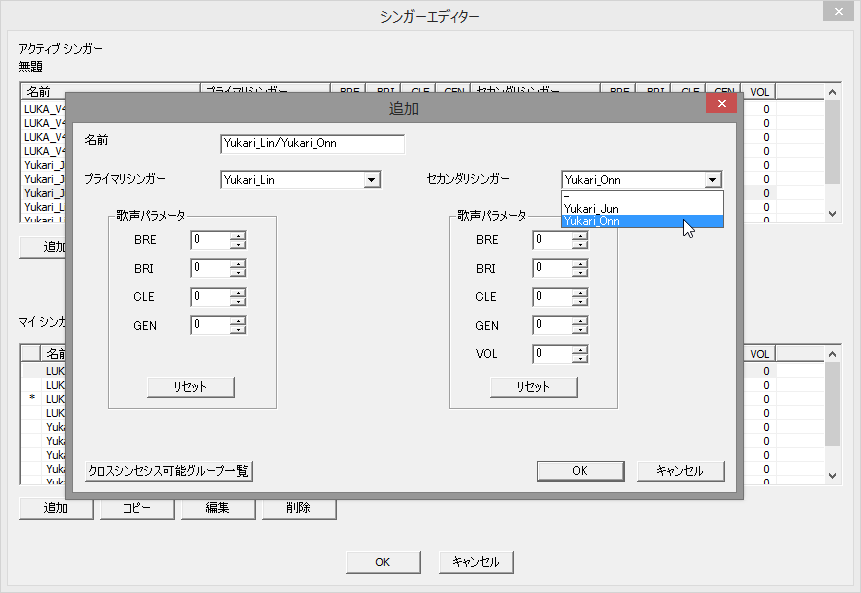Viewport: 861px width, 593px height.
Task: Click the up arrow of the active singer list scrollbar
Action: 832,92
